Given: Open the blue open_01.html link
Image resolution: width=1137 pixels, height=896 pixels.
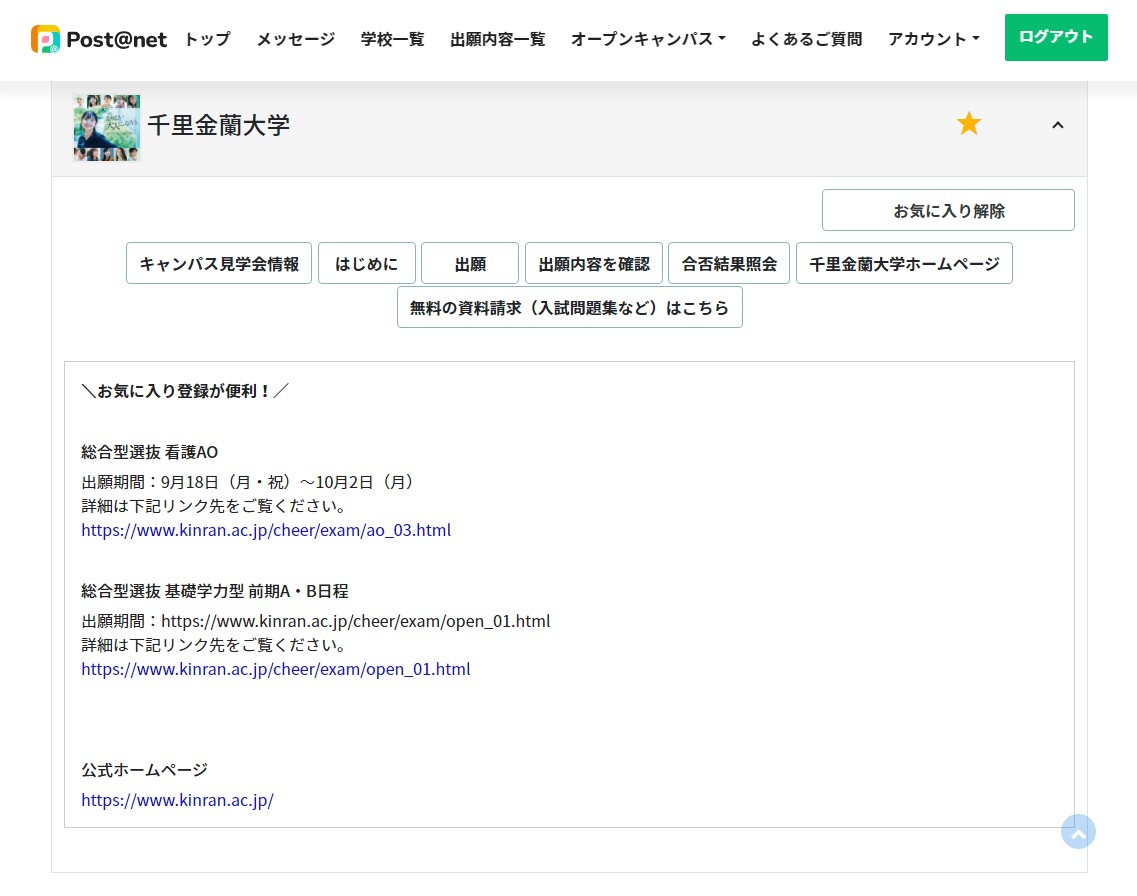Looking at the screenshot, I should point(276,669).
